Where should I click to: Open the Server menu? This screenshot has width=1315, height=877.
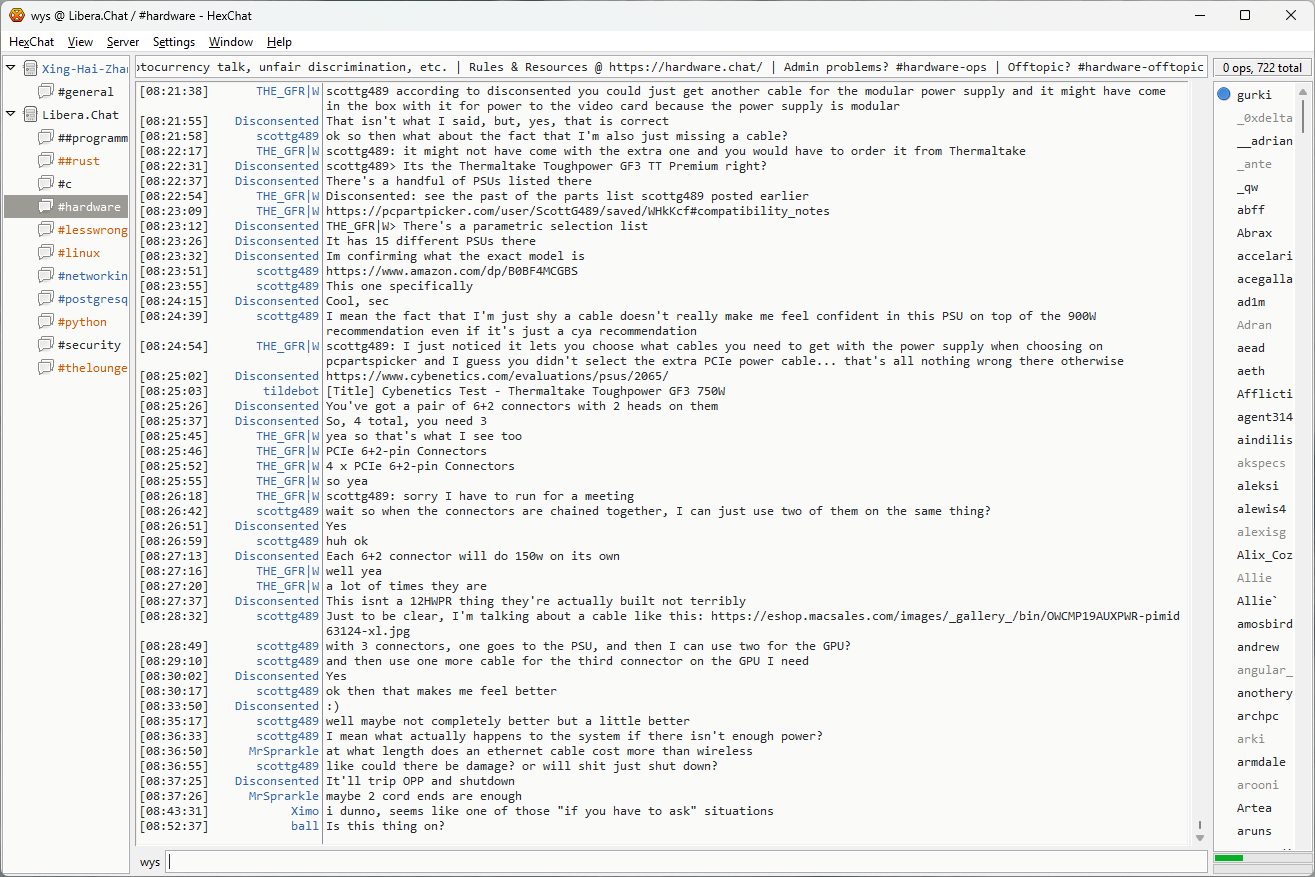pos(123,42)
